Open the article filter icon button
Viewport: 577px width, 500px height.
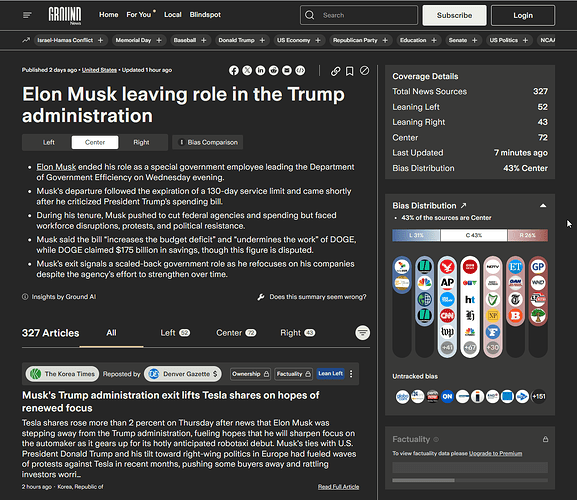click(362, 333)
